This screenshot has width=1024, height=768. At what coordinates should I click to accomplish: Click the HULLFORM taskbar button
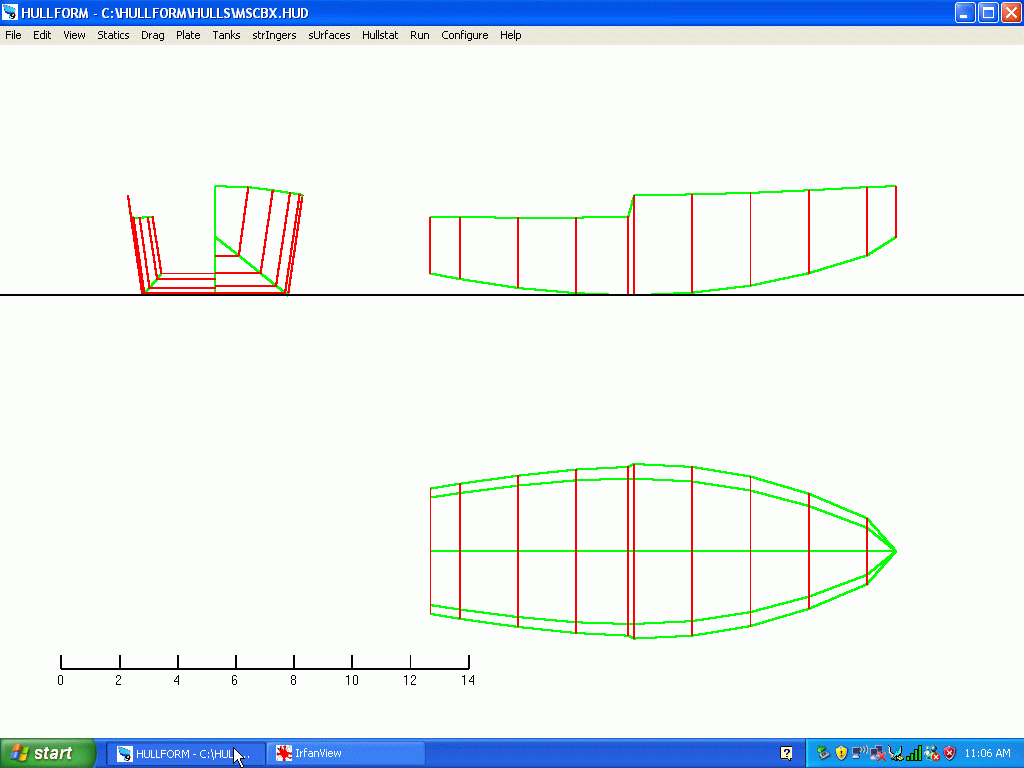click(x=186, y=753)
